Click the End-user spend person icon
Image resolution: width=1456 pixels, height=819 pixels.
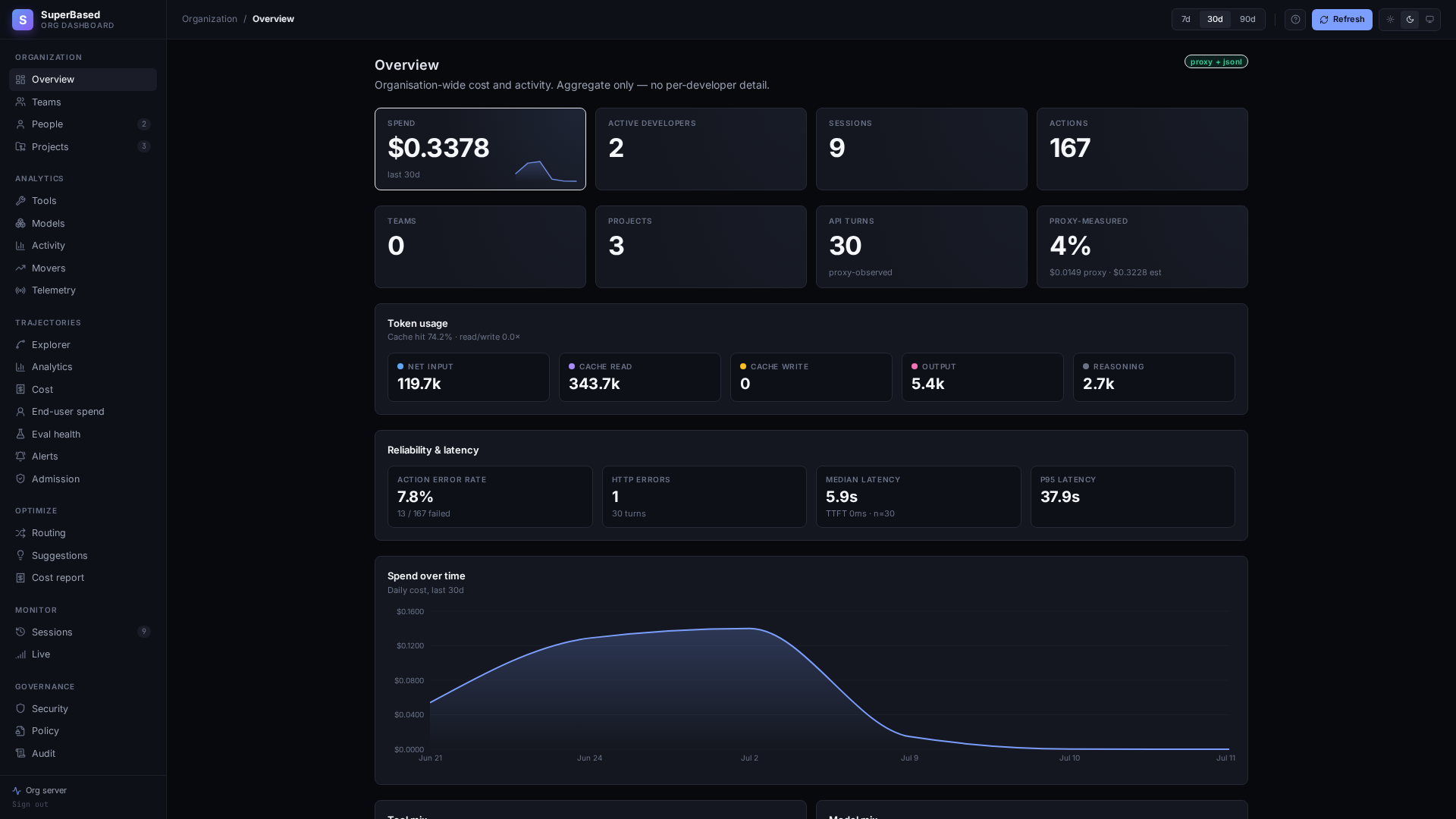click(x=20, y=412)
